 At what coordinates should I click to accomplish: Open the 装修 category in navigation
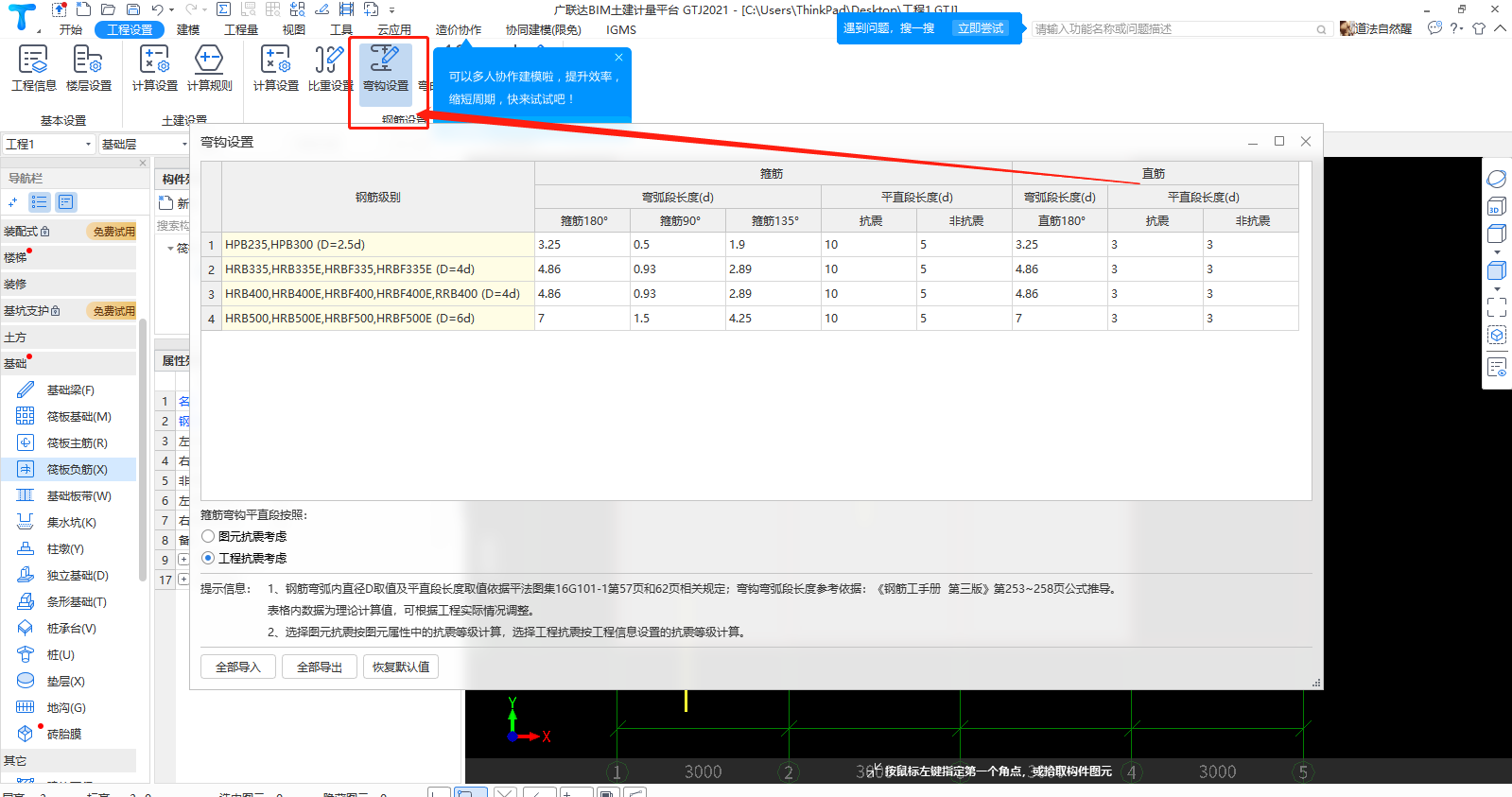pos(68,284)
